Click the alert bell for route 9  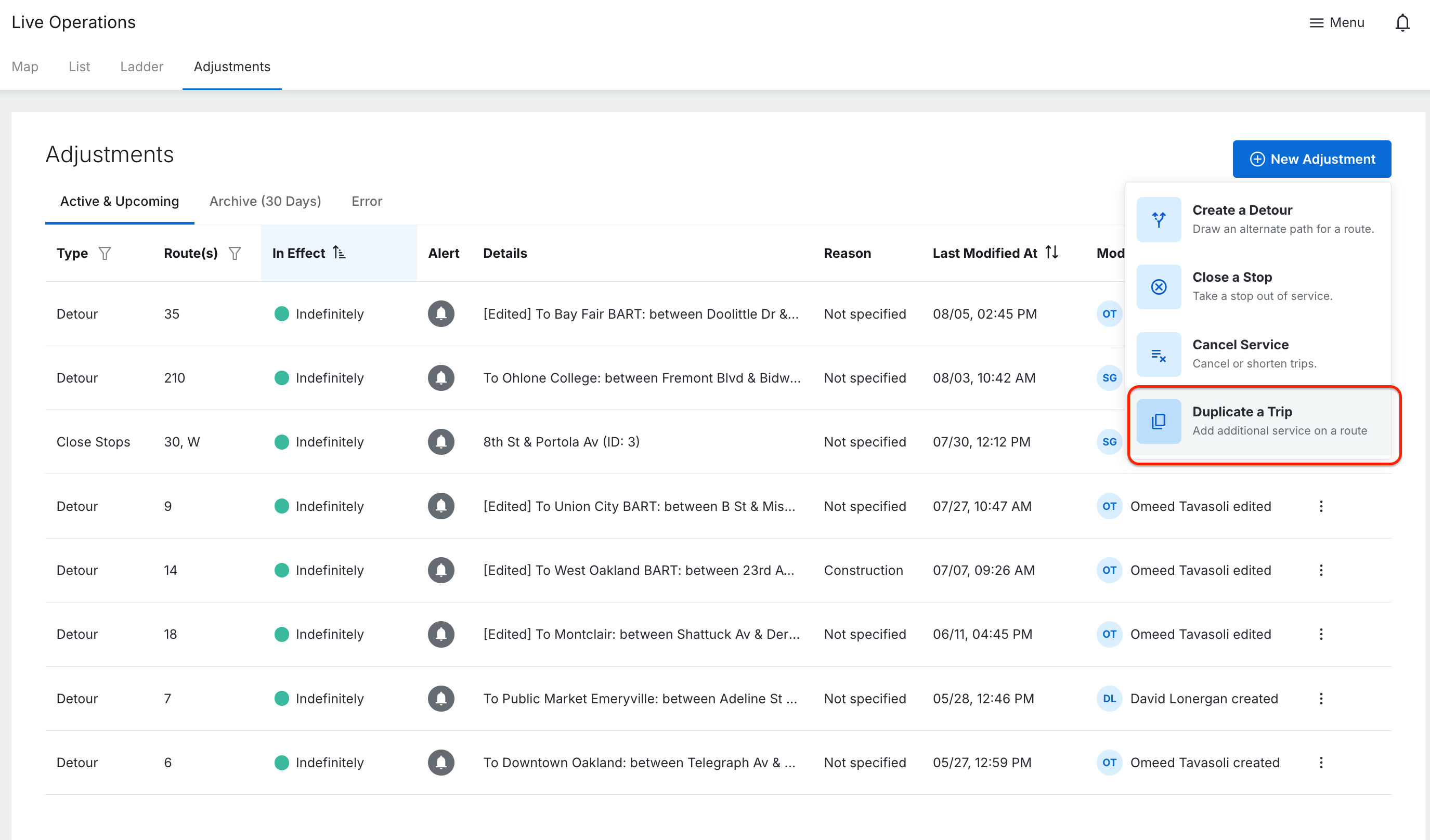pos(441,506)
